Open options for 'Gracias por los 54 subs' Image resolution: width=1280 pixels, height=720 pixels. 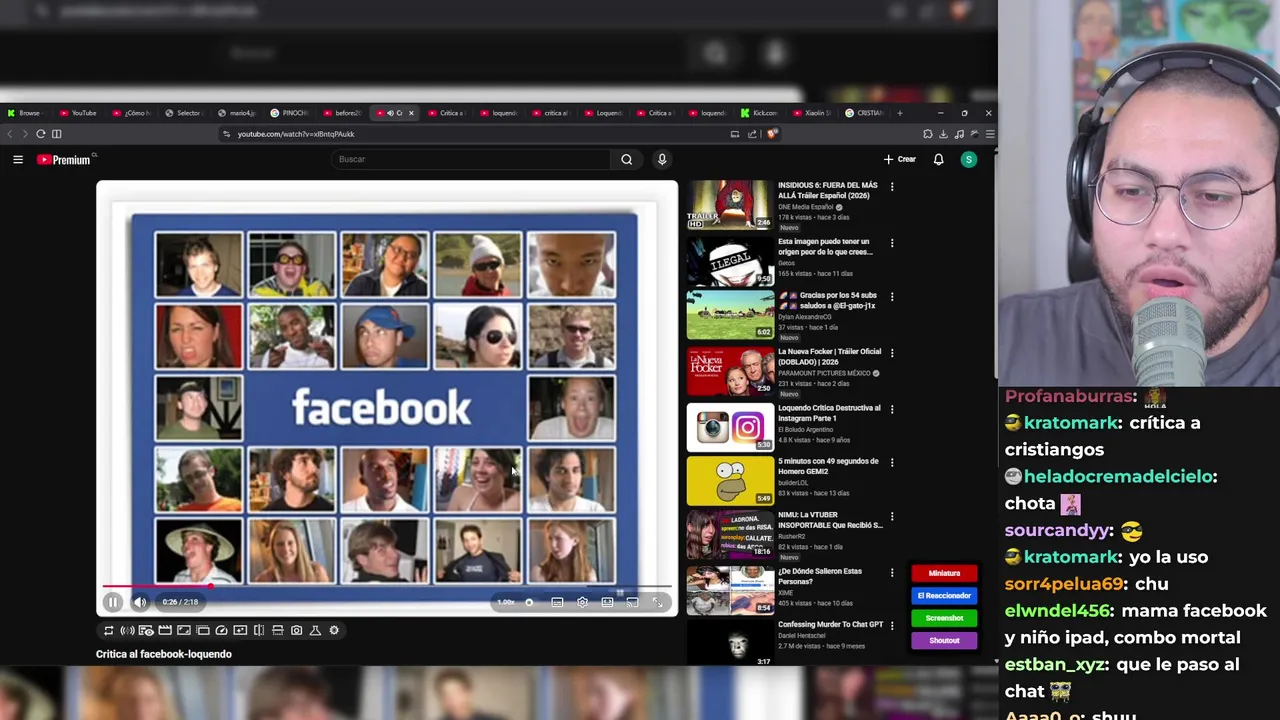pyautogui.click(x=892, y=297)
